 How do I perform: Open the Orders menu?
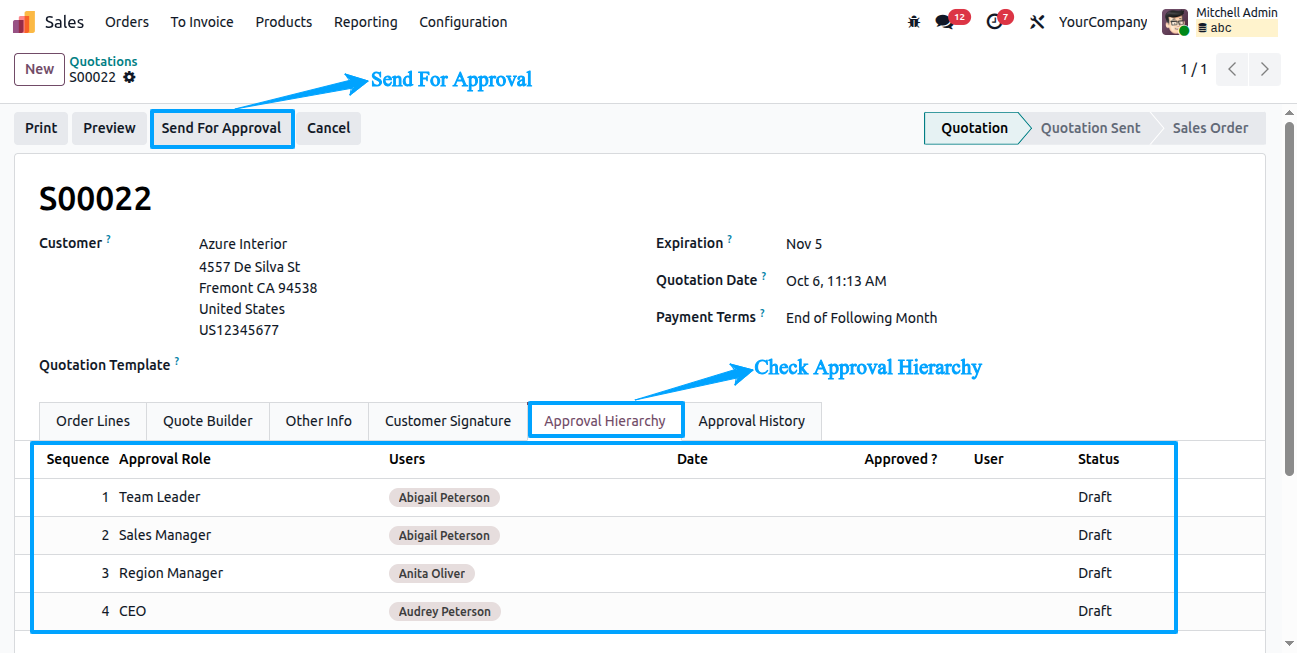127,22
